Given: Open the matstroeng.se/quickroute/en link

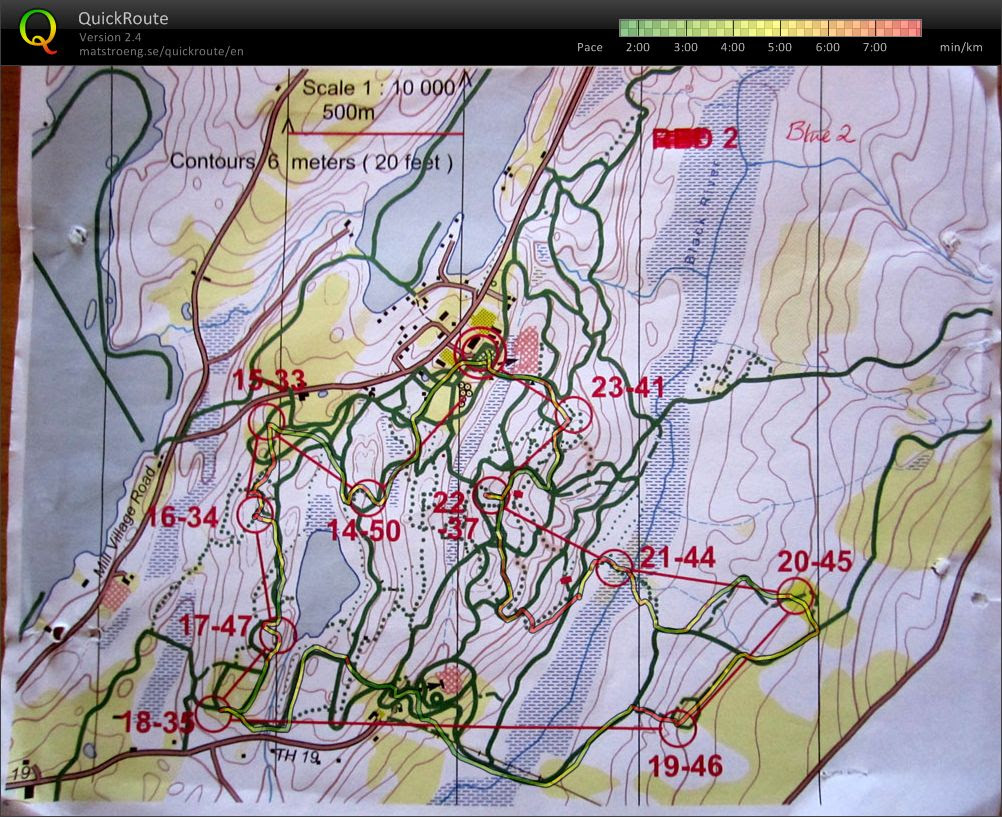Looking at the screenshot, I should (x=161, y=51).
